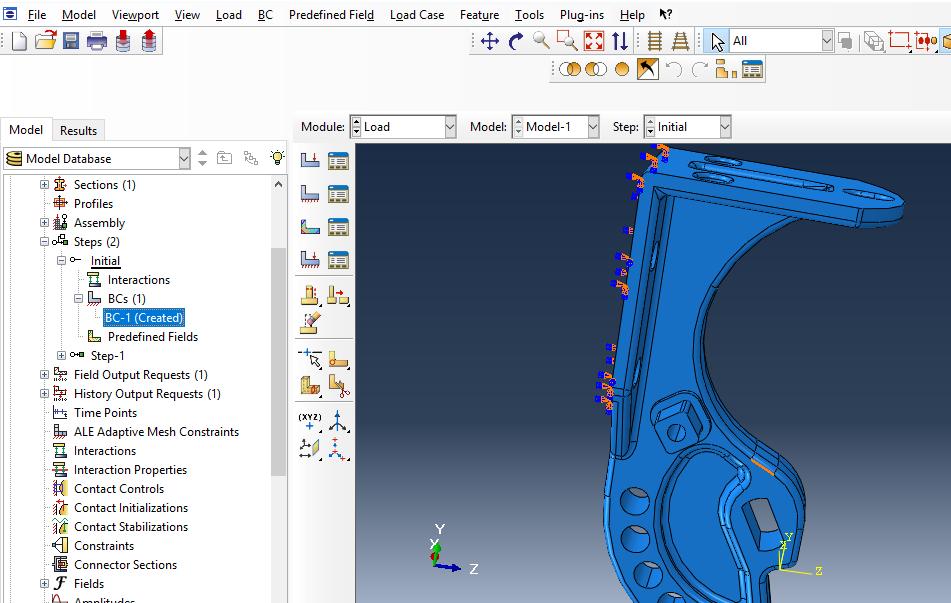Click the Create Load tool
Image resolution: width=951 pixels, height=603 pixels.
click(x=310, y=160)
